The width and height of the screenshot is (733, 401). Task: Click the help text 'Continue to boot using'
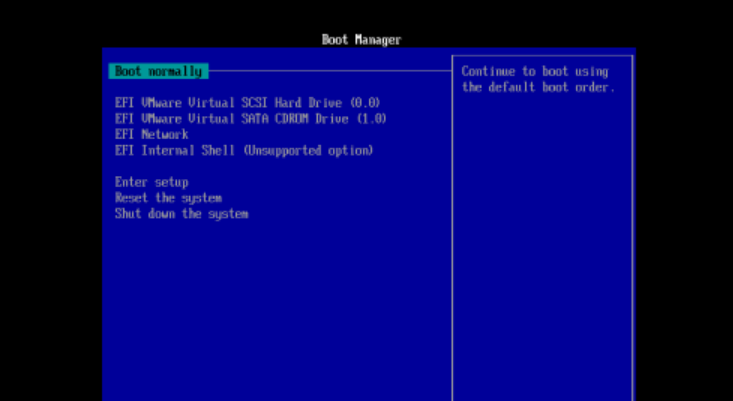coord(535,72)
